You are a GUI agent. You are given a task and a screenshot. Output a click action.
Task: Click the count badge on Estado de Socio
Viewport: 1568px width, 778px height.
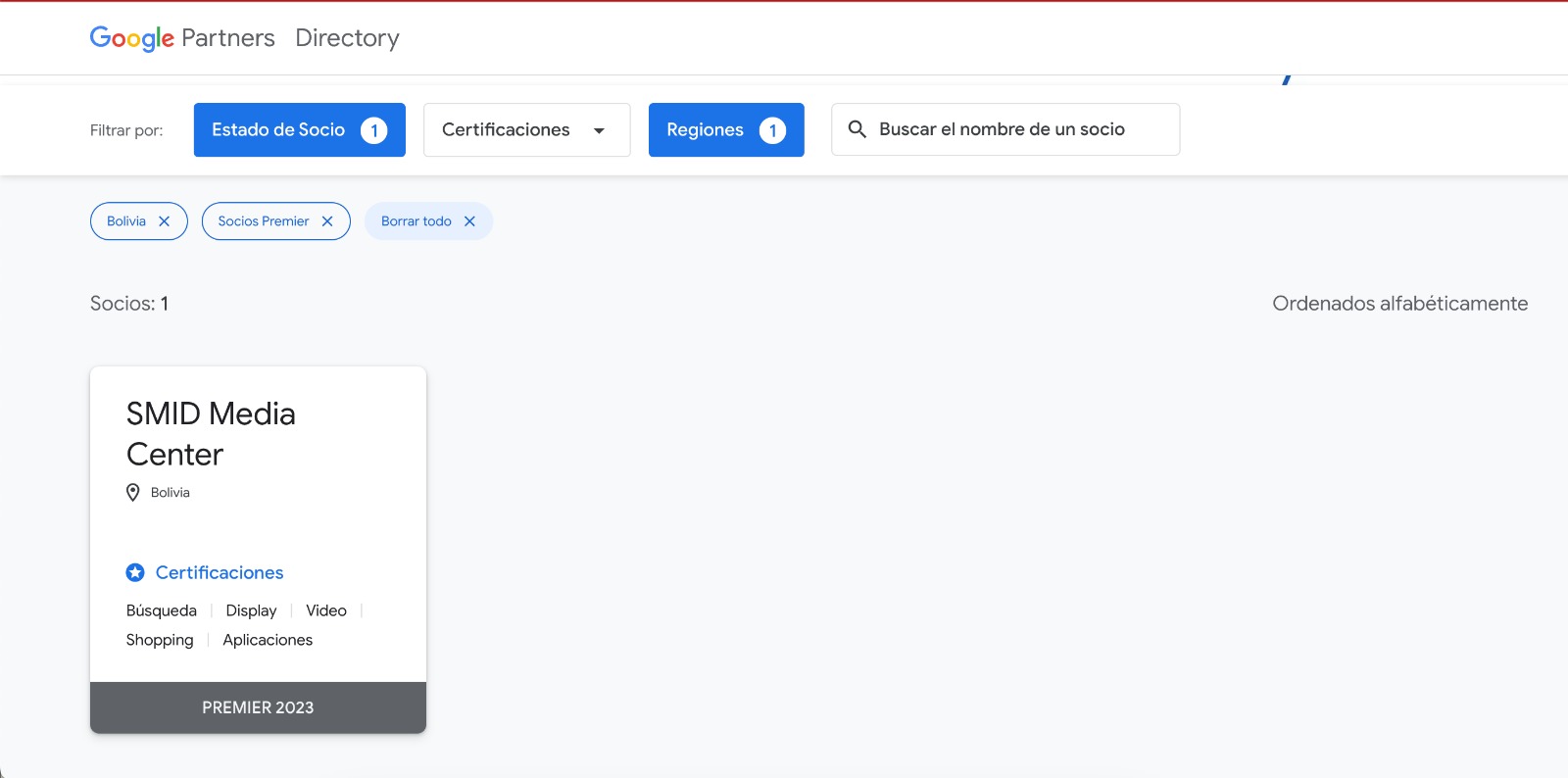coord(373,130)
